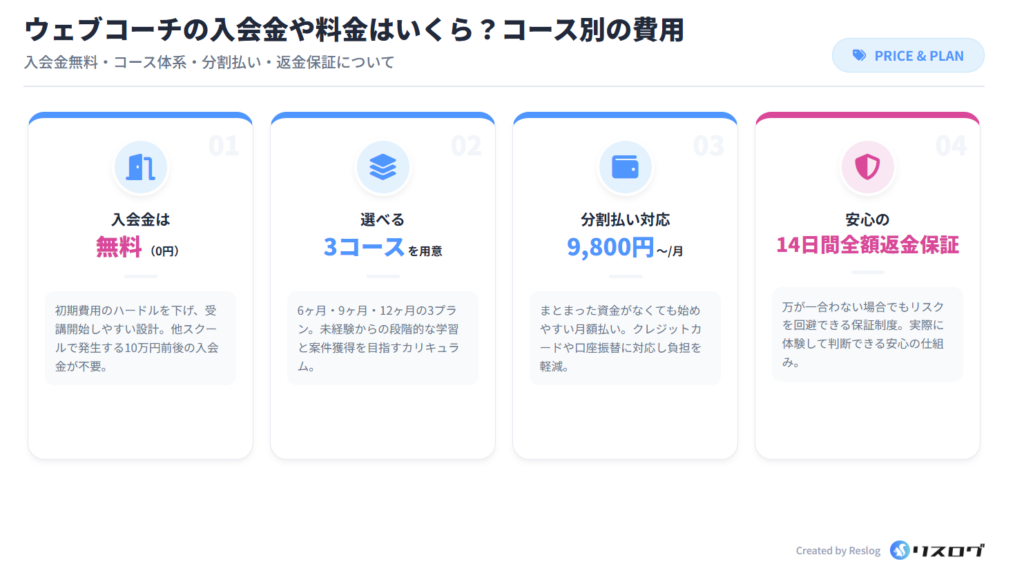Click the 02 card number label

tap(466, 146)
